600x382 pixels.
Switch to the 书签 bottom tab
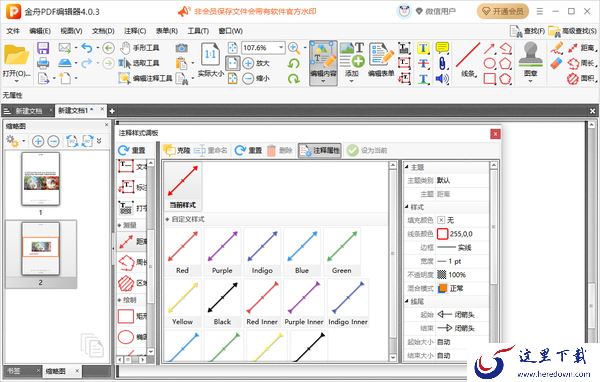[14, 371]
